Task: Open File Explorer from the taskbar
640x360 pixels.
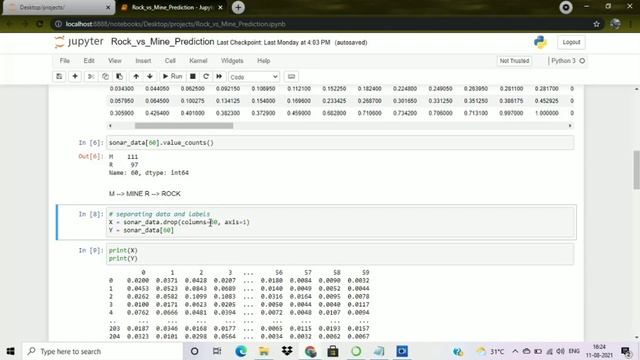Action: [264, 351]
